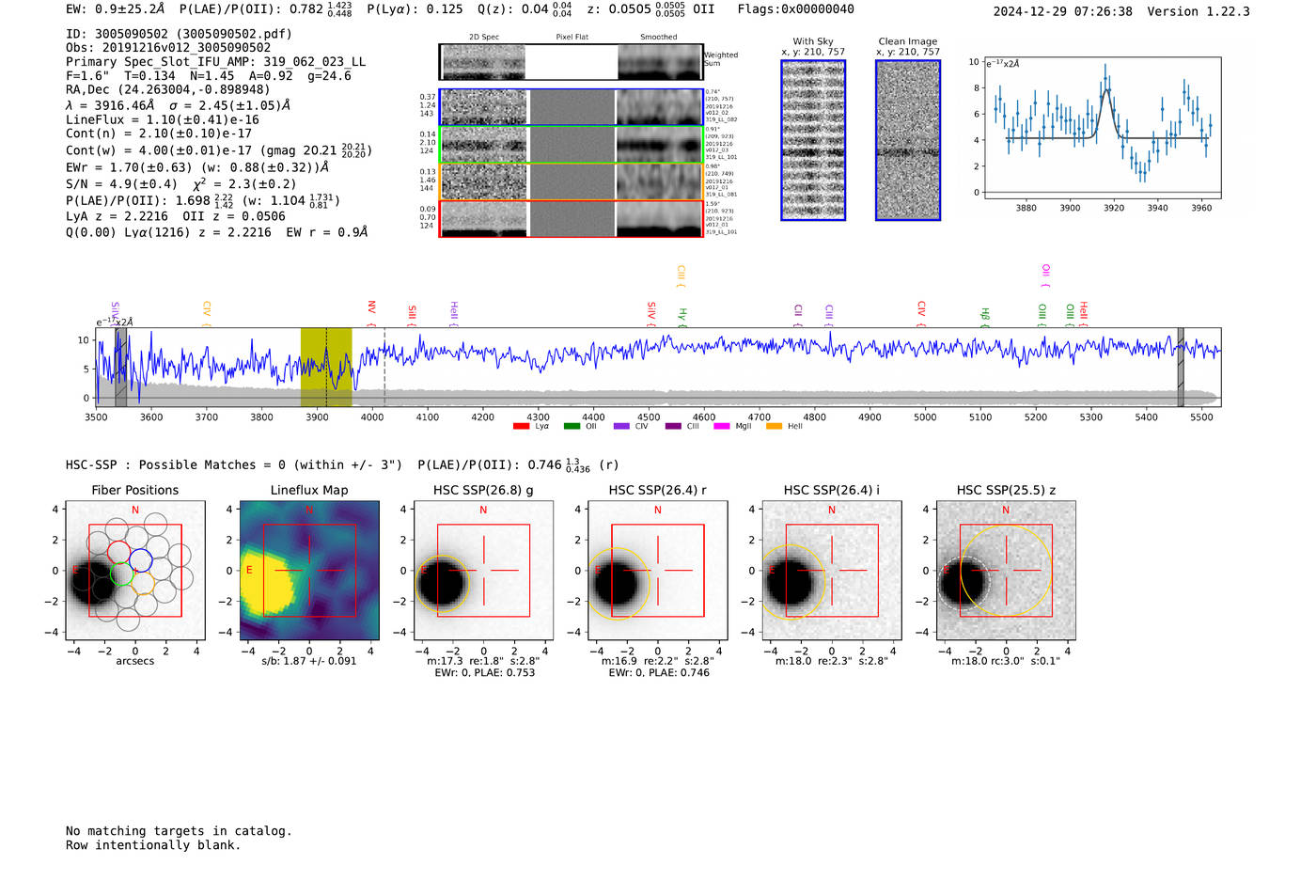The height and width of the screenshot is (896, 1316).
Task: Click the Gaussian line fit plot
Action: (1102, 127)
